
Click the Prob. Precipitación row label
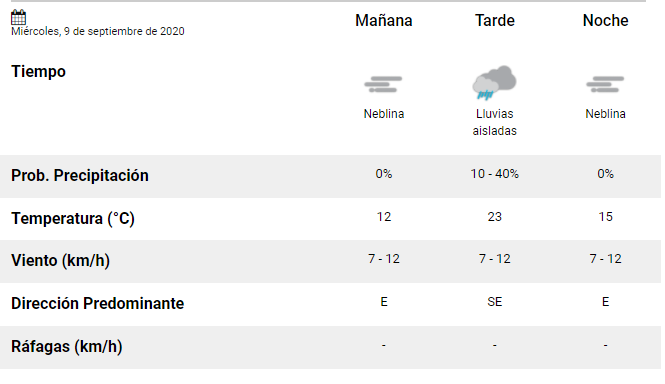pyautogui.click(x=80, y=175)
